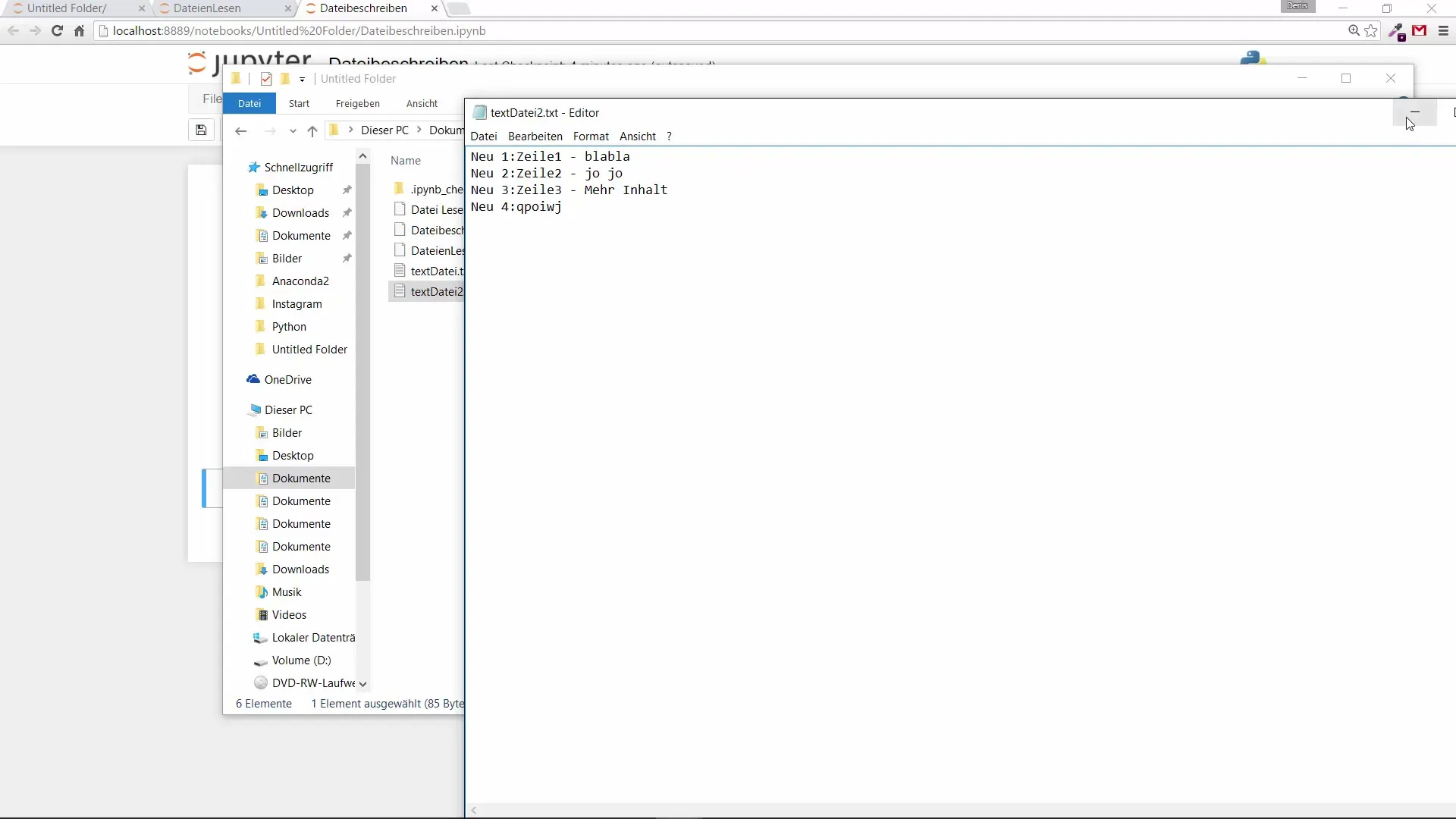
Task: Select the OneDrive item in Explorer sidebar
Action: tap(288, 380)
